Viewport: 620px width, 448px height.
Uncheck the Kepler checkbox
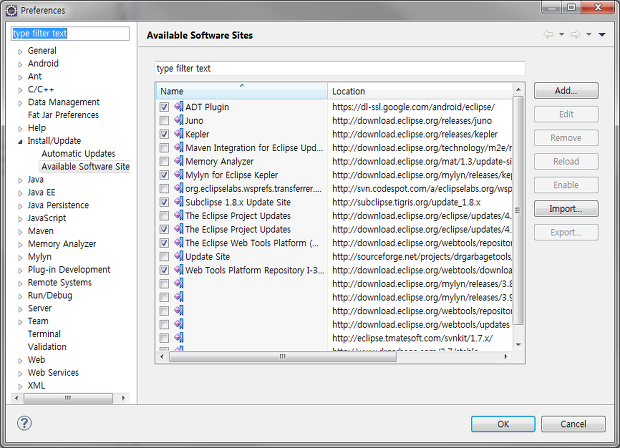pyautogui.click(x=164, y=134)
